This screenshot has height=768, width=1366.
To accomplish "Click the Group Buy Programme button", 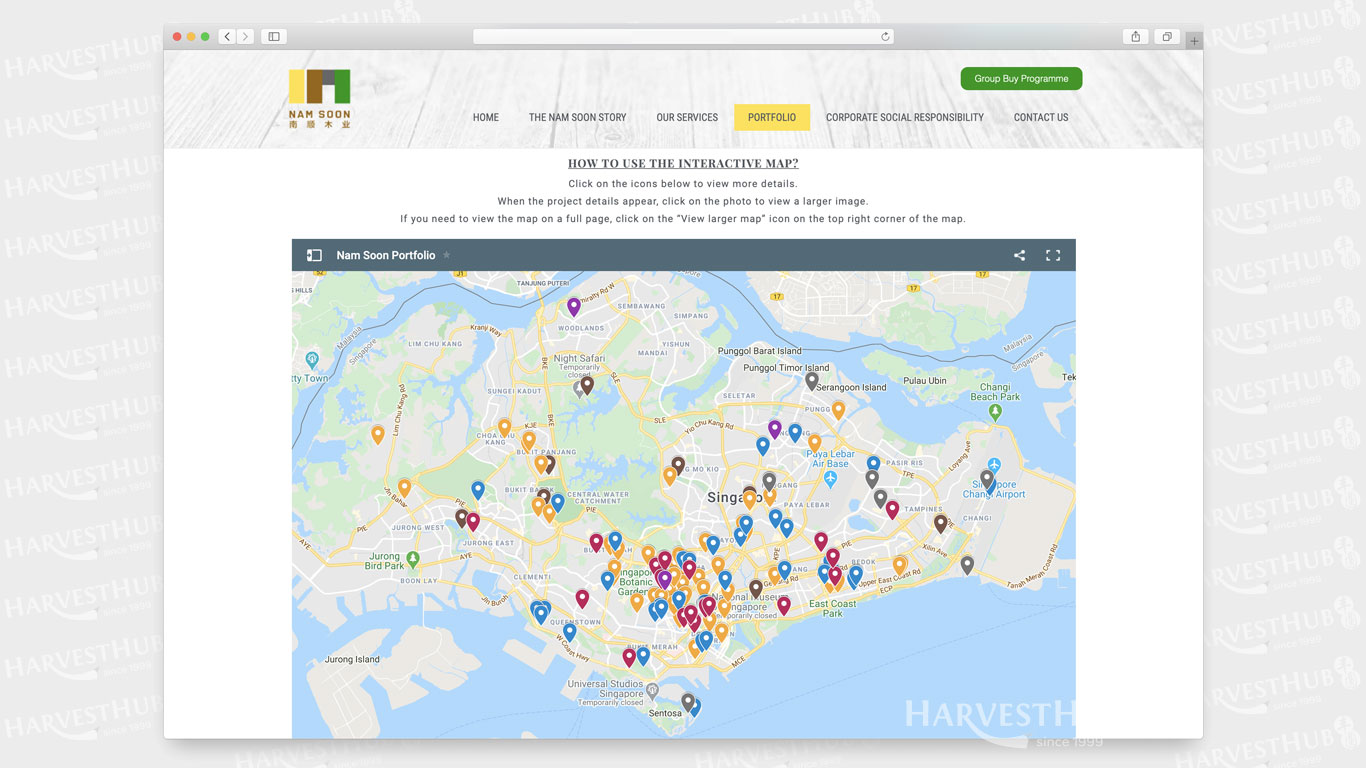I will point(1021,78).
